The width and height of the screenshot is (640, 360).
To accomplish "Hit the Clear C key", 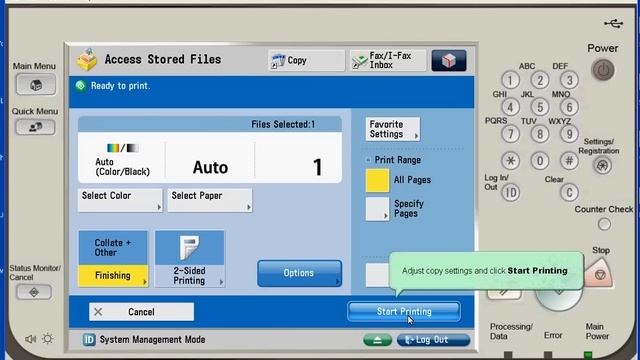I will click(569, 192).
